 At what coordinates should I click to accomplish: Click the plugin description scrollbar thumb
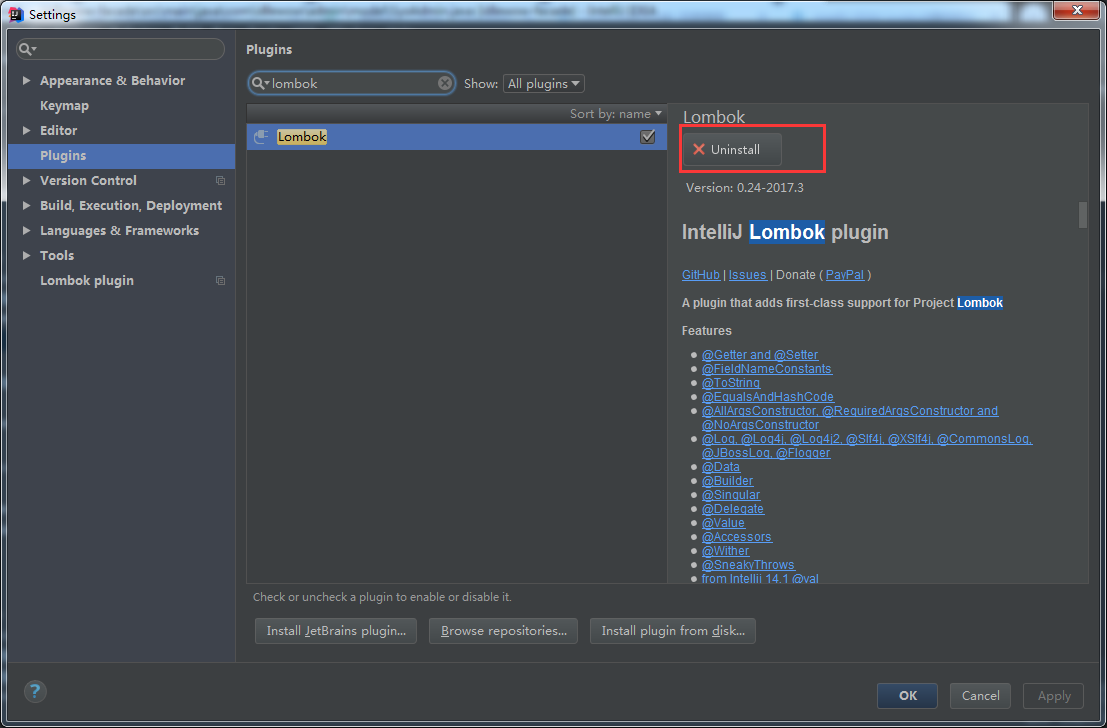tap(1083, 215)
